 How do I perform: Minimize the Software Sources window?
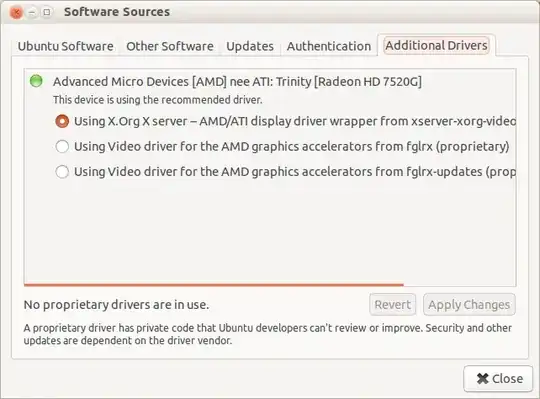[x=32, y=12]
